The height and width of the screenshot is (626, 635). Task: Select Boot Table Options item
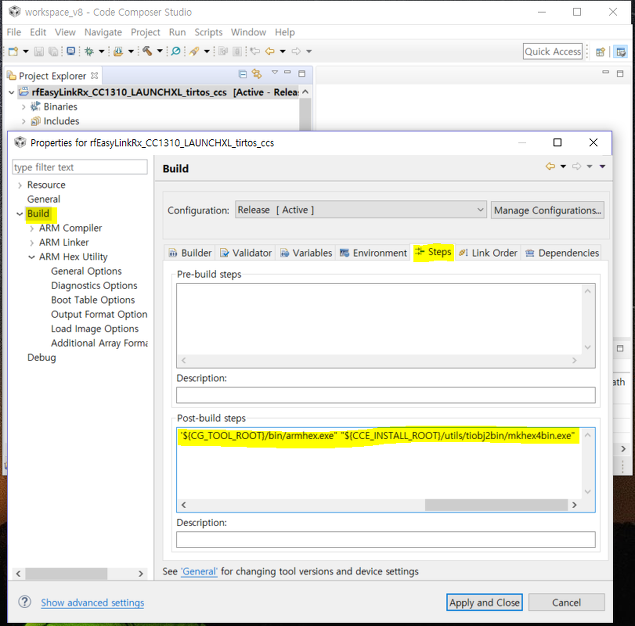tap(93, 300)
